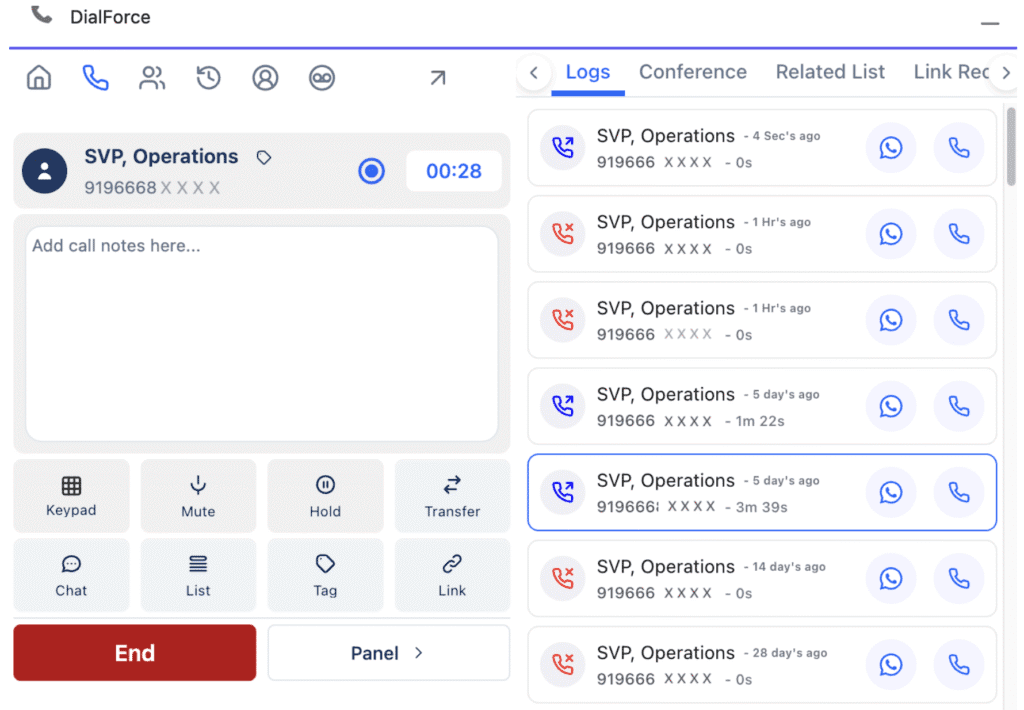The width and height of the screenshot is (1024, 710).
Task: Switch to the Conference tab
Action: (692, 72)
